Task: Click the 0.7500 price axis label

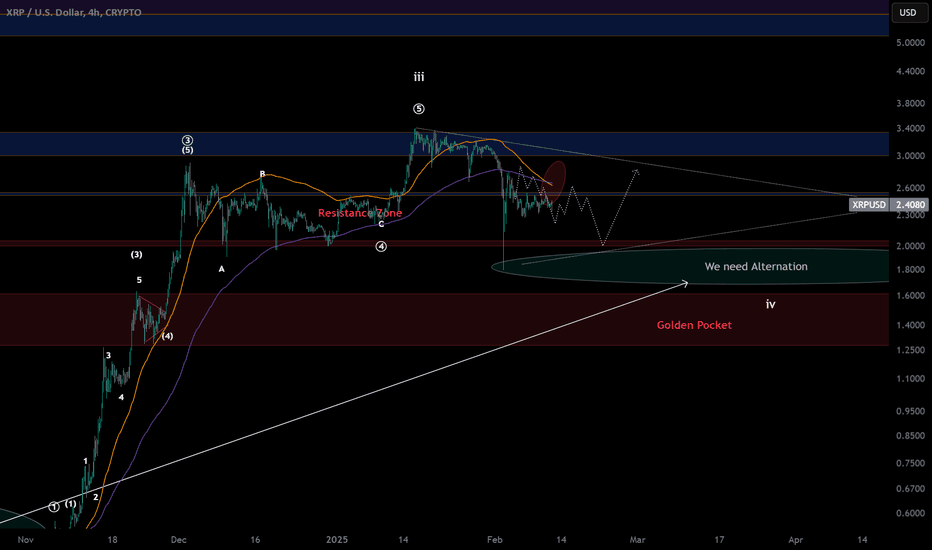Action: pyautogui.click(x=911, y=464)
